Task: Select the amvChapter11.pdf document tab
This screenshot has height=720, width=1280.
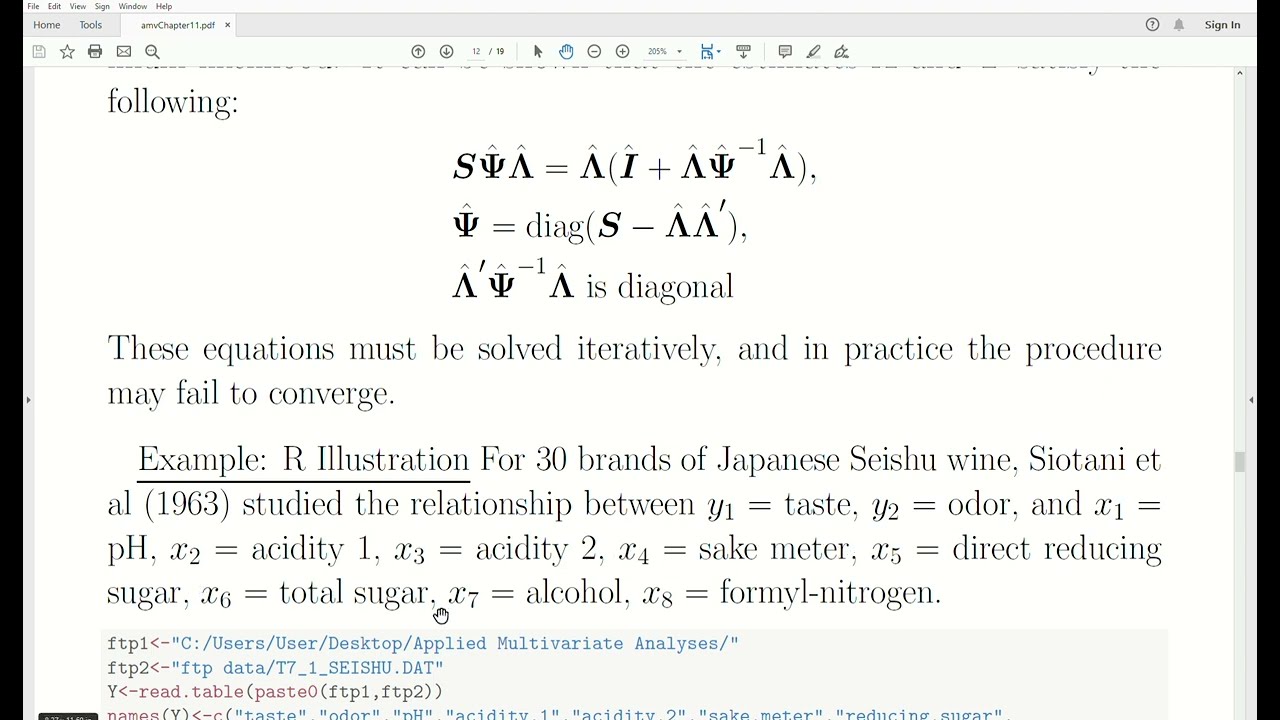Action: pos(177,25)
